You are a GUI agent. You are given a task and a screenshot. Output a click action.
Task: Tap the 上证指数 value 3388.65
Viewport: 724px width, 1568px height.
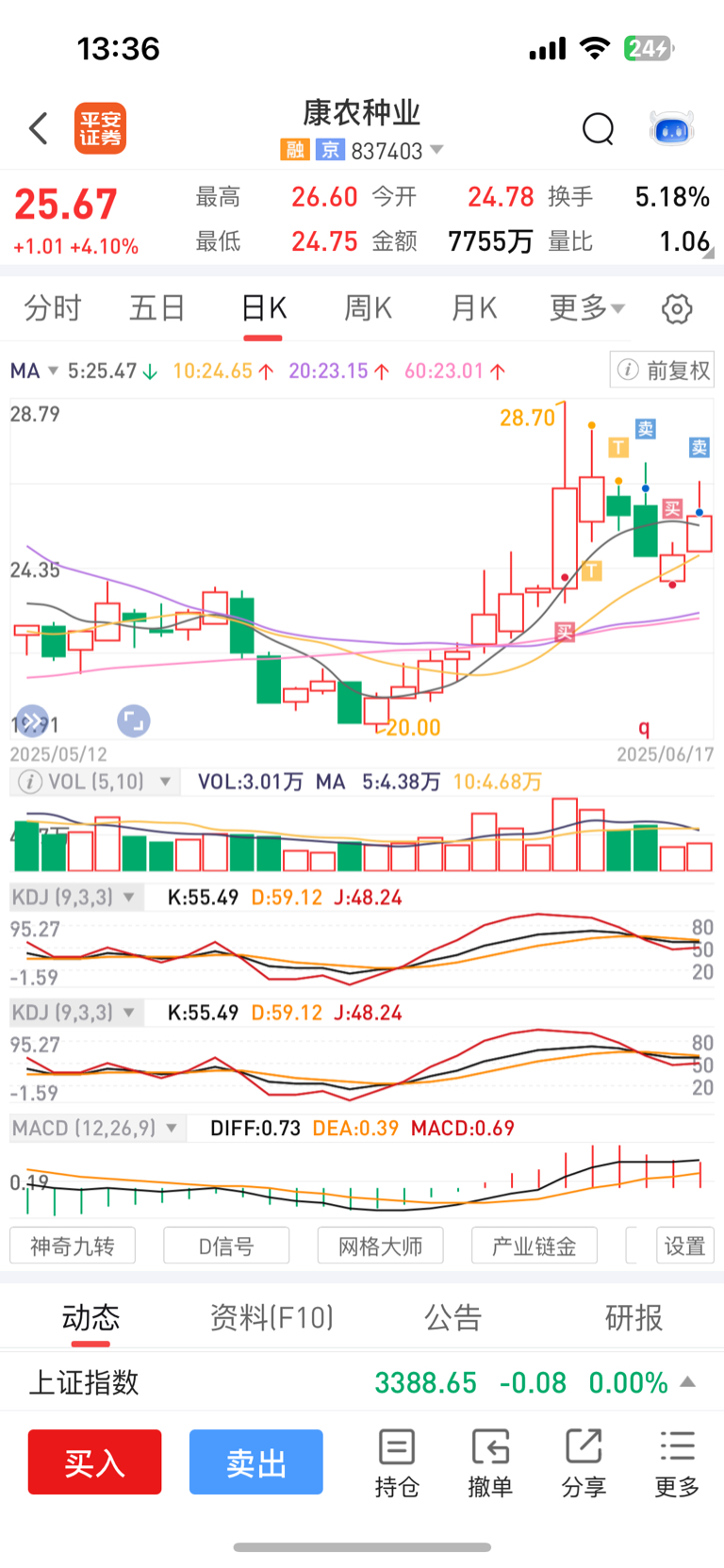pos(426,1382)
